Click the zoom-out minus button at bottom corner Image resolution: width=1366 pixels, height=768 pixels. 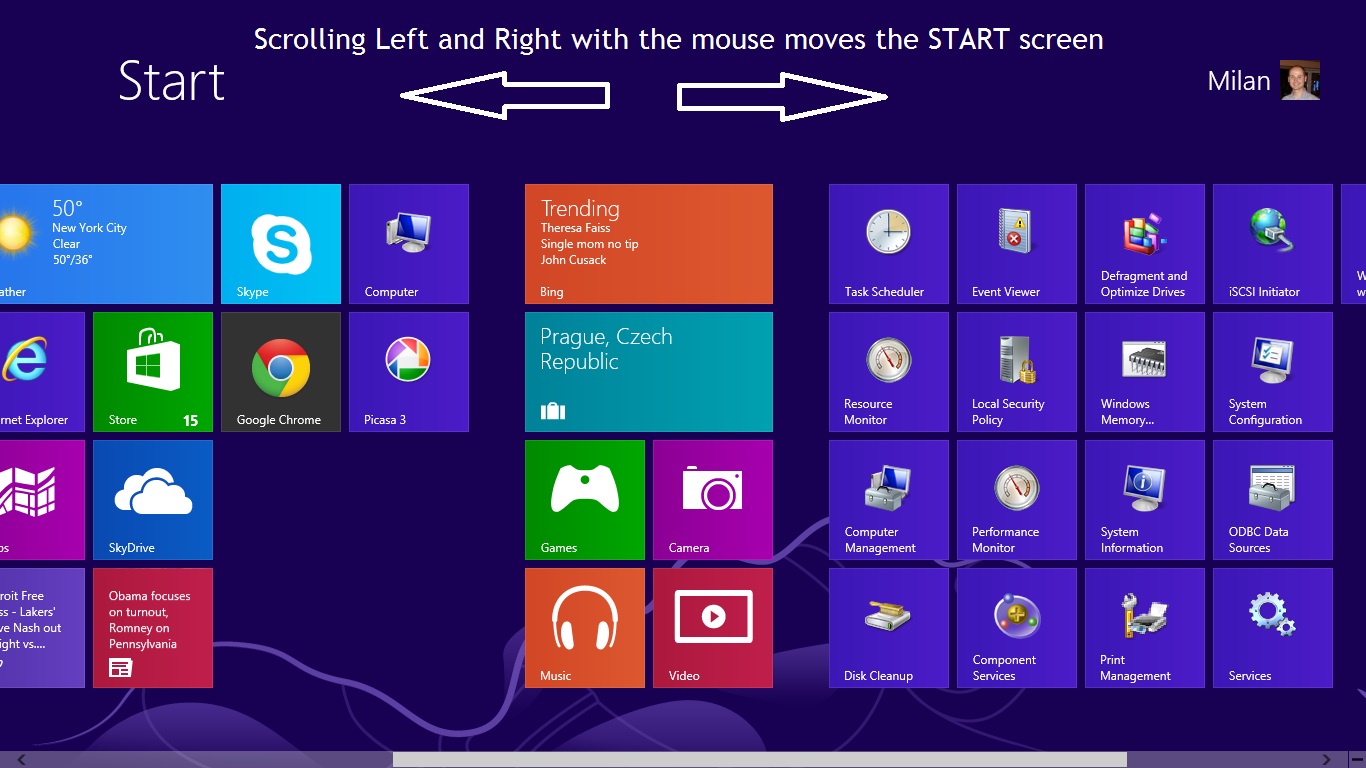click(x=1357, y=760)
